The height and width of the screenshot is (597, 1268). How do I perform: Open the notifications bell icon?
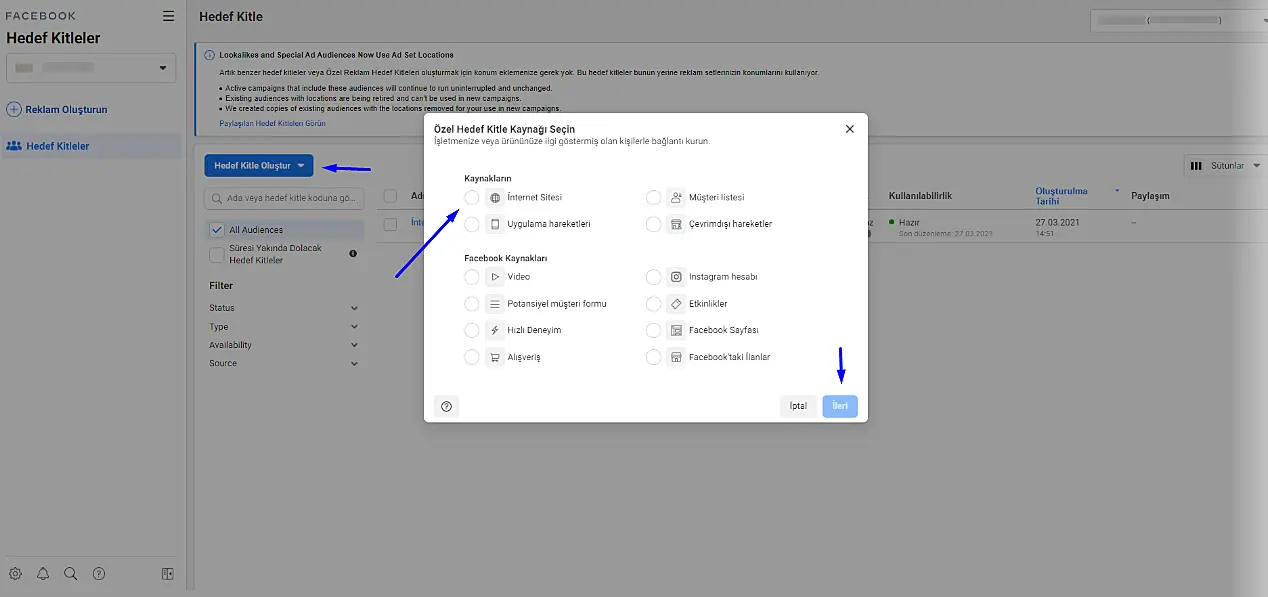click(43, 574)
